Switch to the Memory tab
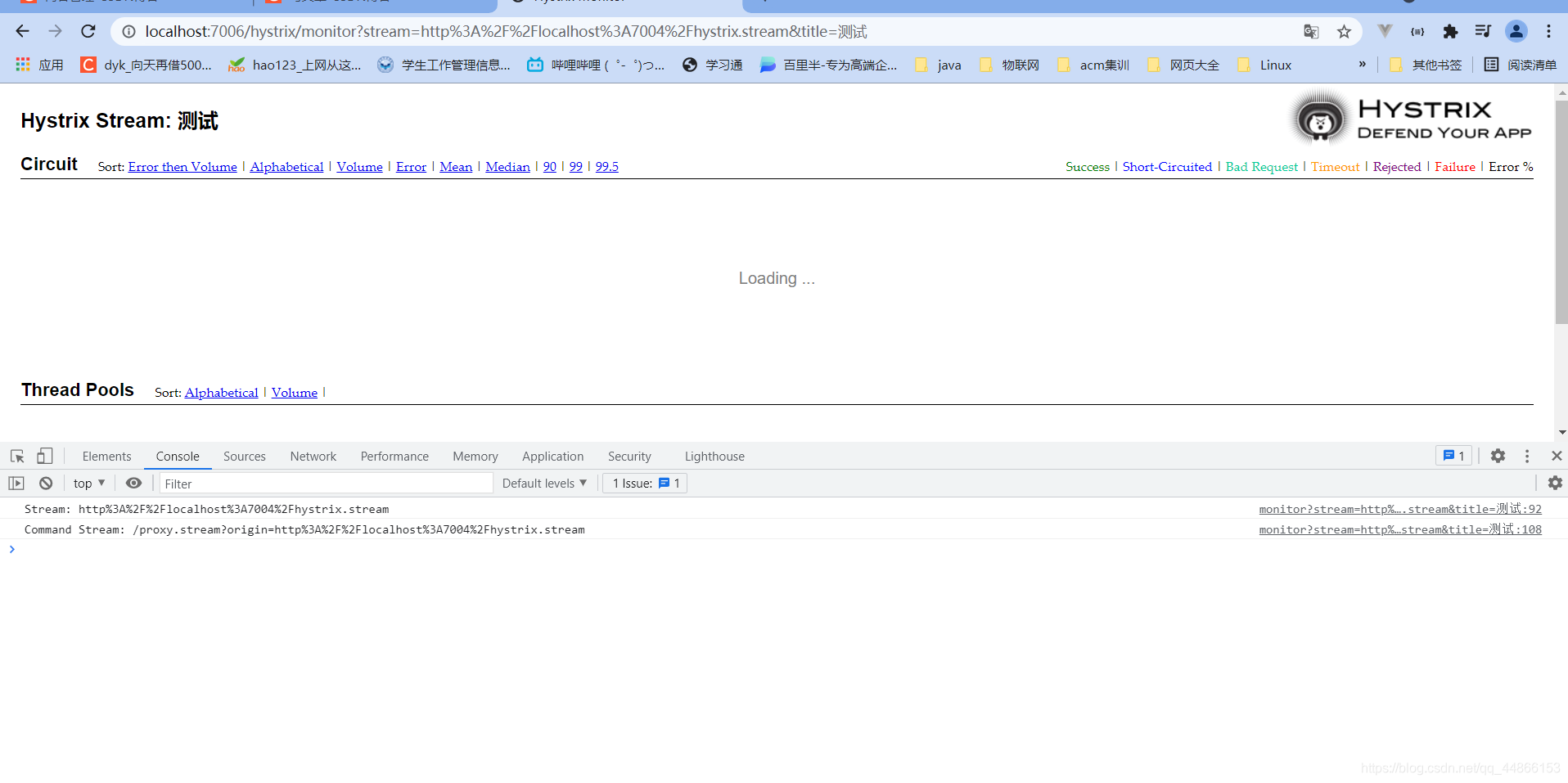1568x783 pixels. point(475,457)
